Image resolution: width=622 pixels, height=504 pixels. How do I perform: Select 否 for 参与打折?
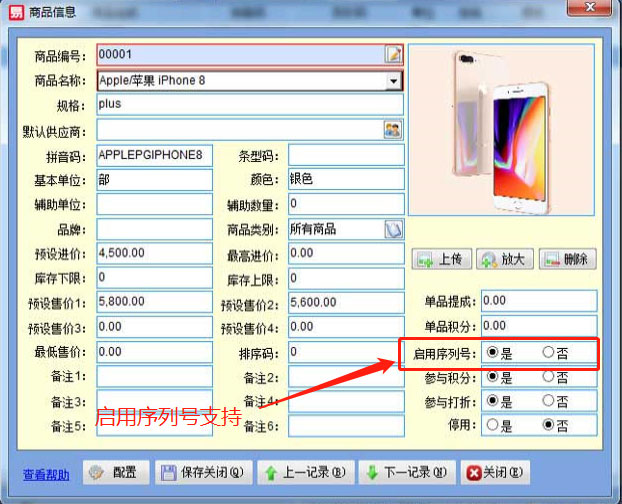548,401
